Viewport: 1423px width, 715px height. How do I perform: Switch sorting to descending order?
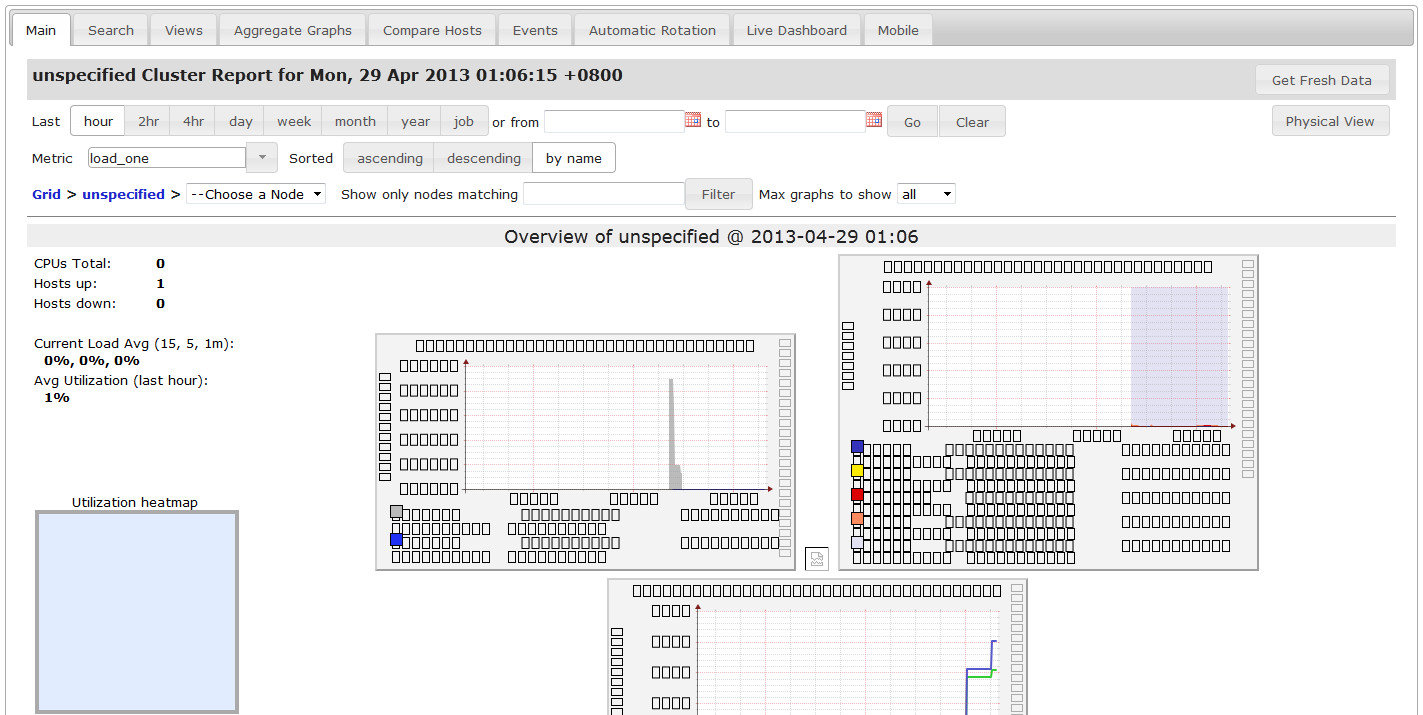[482, 157]
